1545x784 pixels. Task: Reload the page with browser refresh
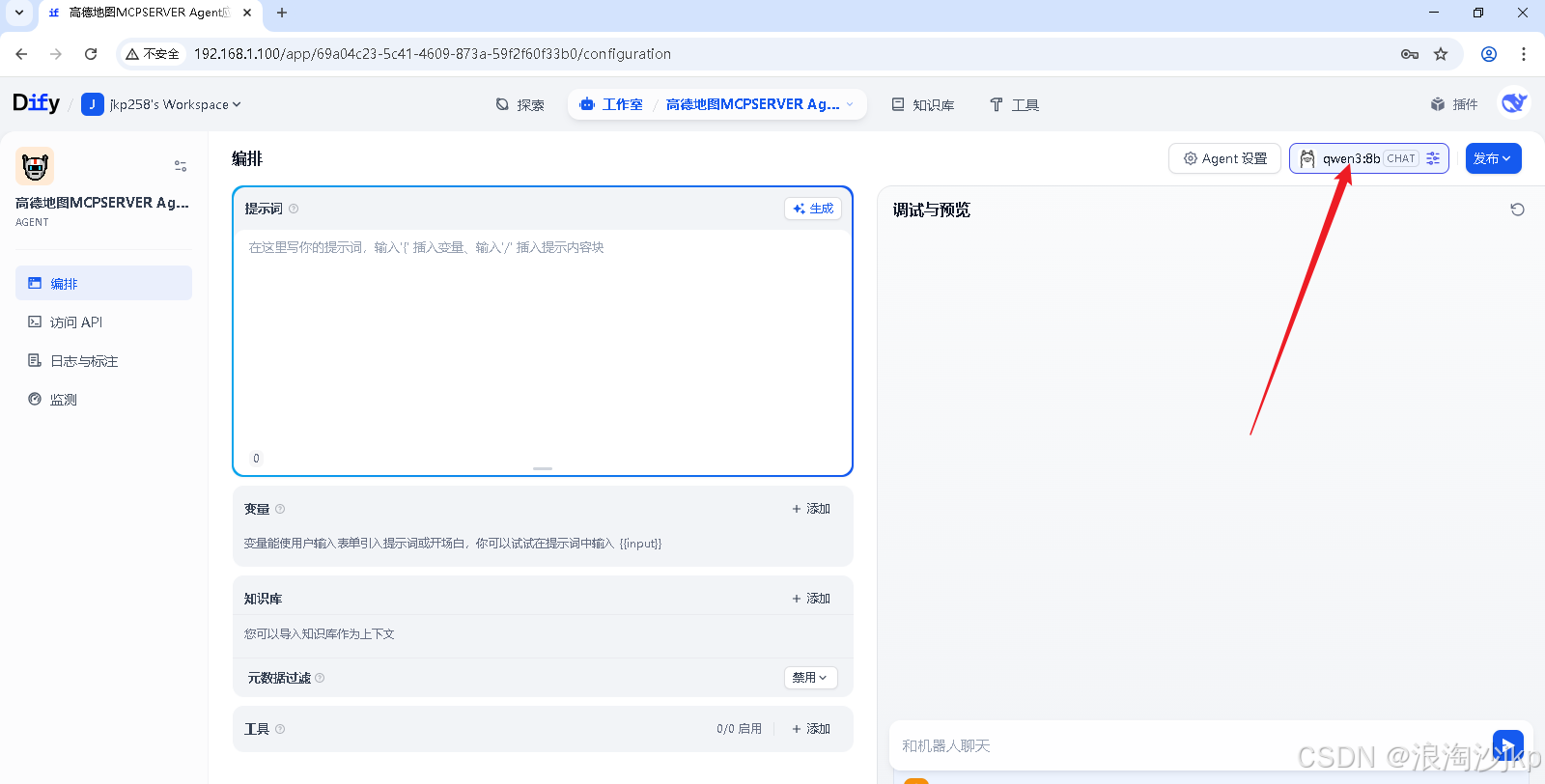[x=91, y=54]
